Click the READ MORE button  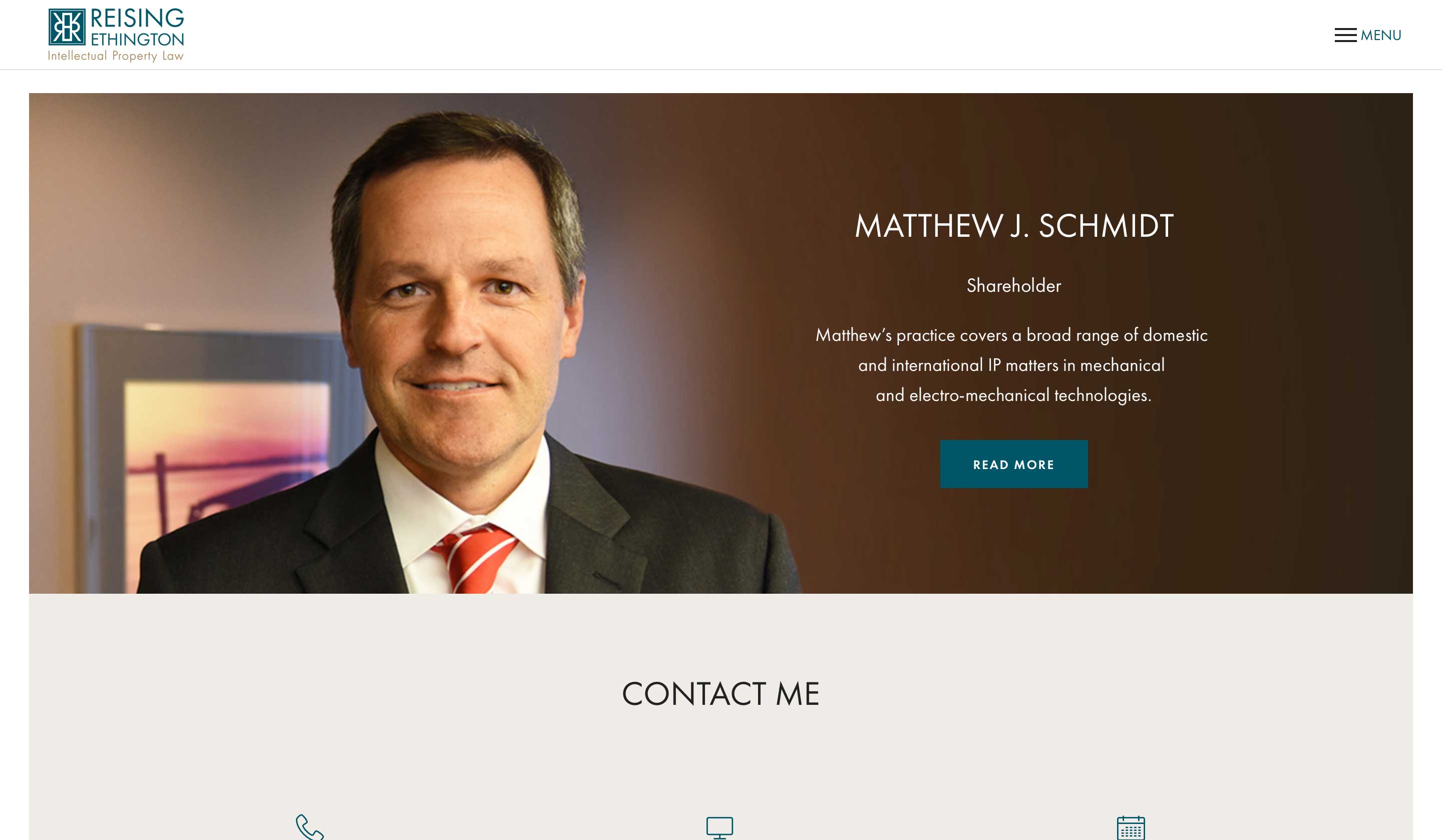(x=1013, y=464)
